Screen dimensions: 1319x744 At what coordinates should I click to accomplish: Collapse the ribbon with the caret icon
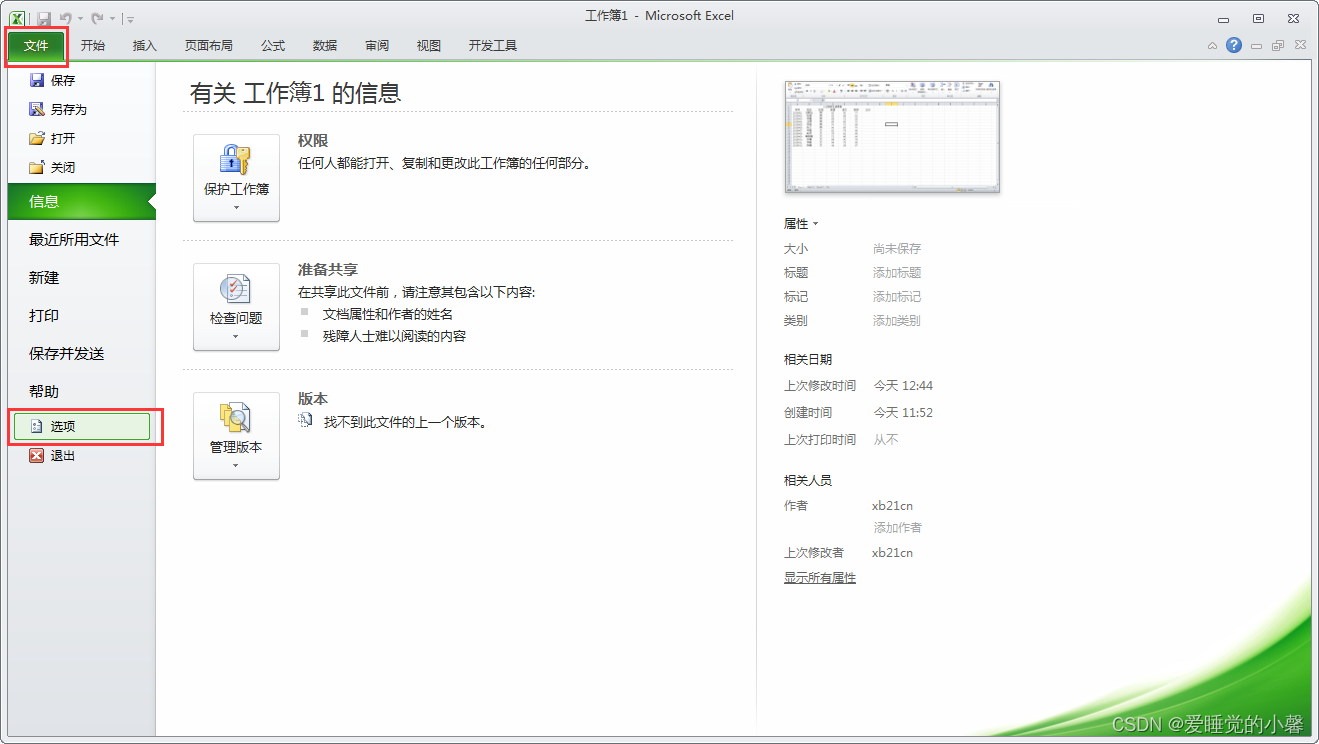(x=1212, y=46)
